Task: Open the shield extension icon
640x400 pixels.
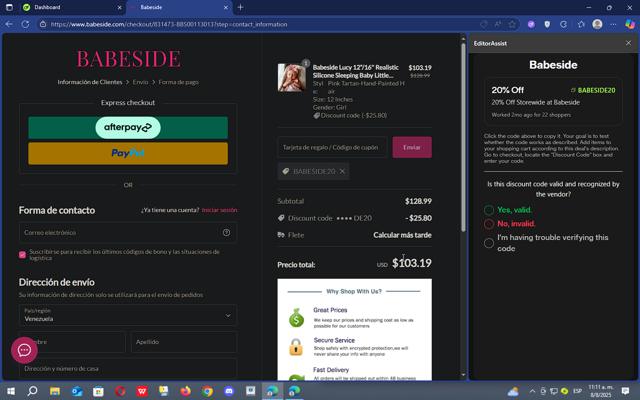Action: click(x=547, y=24)
